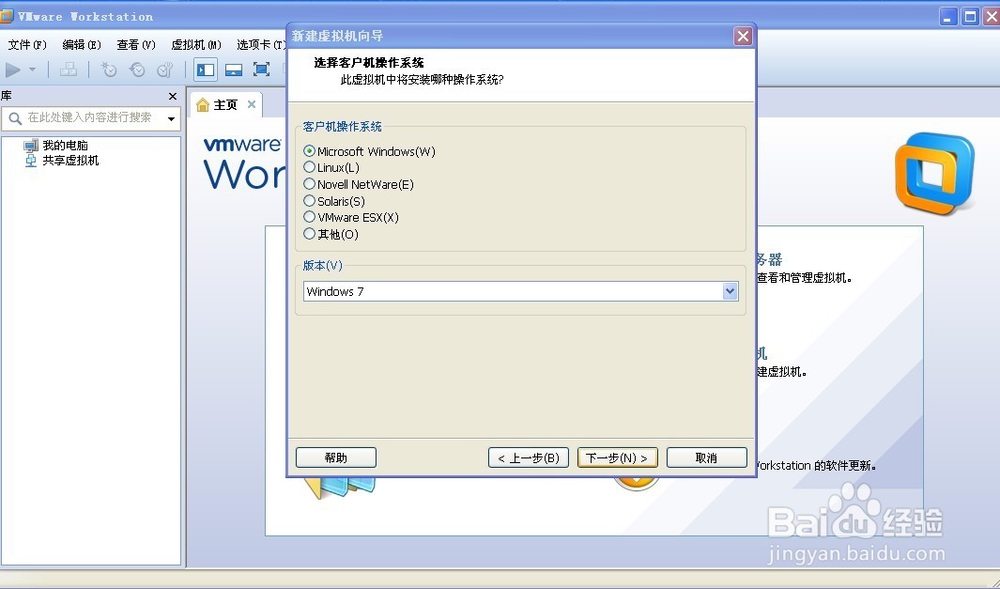Viewport: 1000px width, 589px height.
Task: Open the 文件(F) menu
Action: tap(27, 45)
